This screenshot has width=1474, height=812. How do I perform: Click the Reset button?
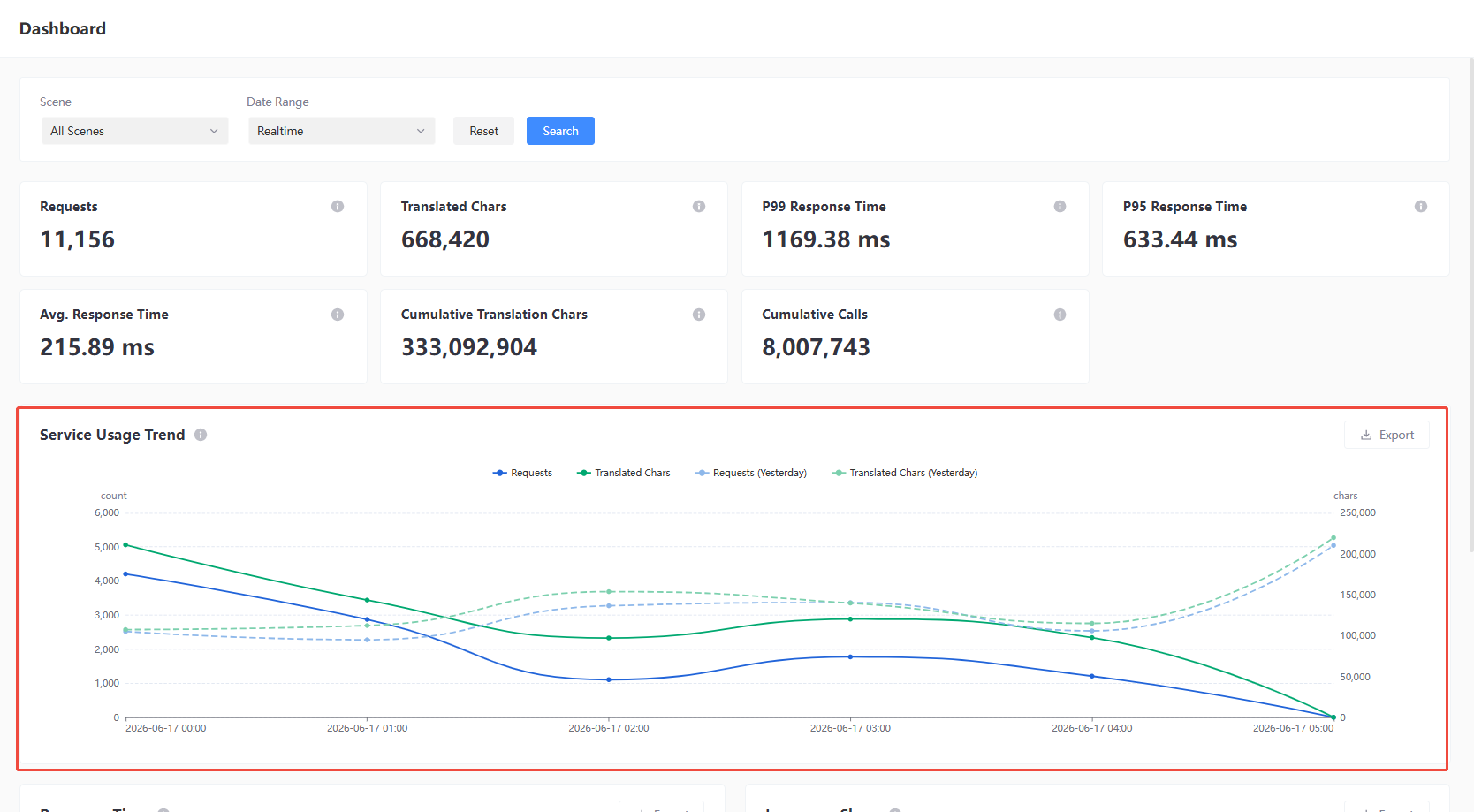483,131
